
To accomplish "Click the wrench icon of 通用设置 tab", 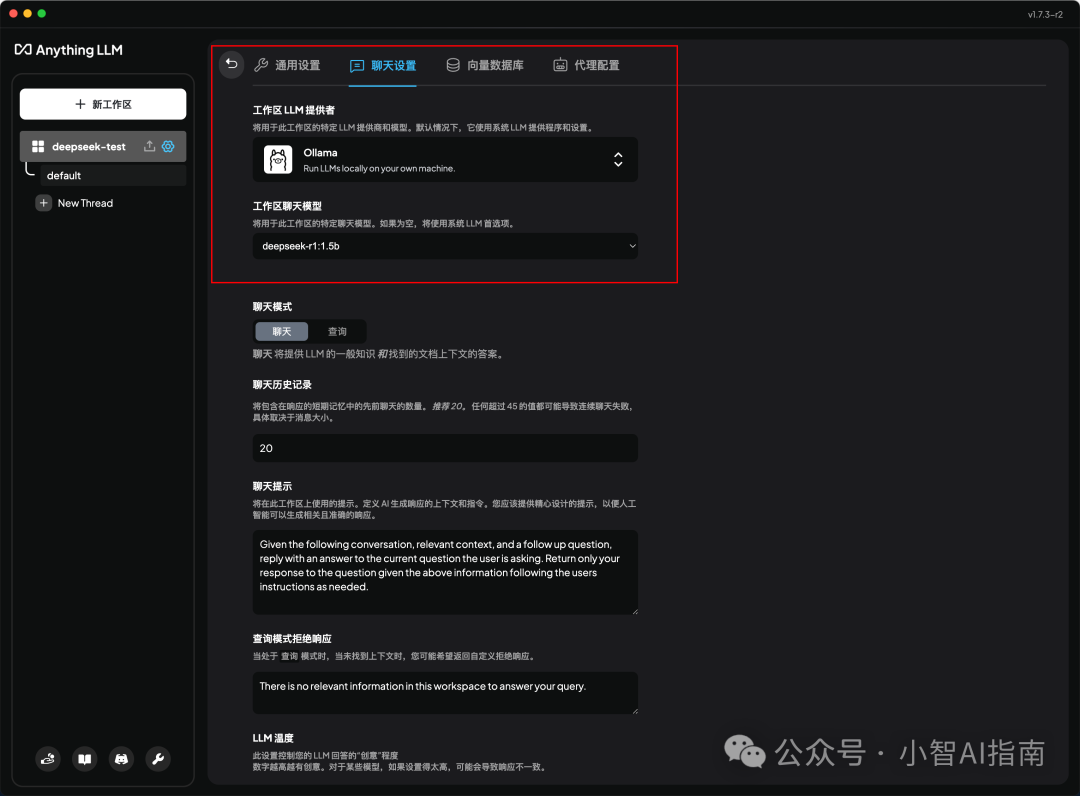I will click(x=261, y=65).
